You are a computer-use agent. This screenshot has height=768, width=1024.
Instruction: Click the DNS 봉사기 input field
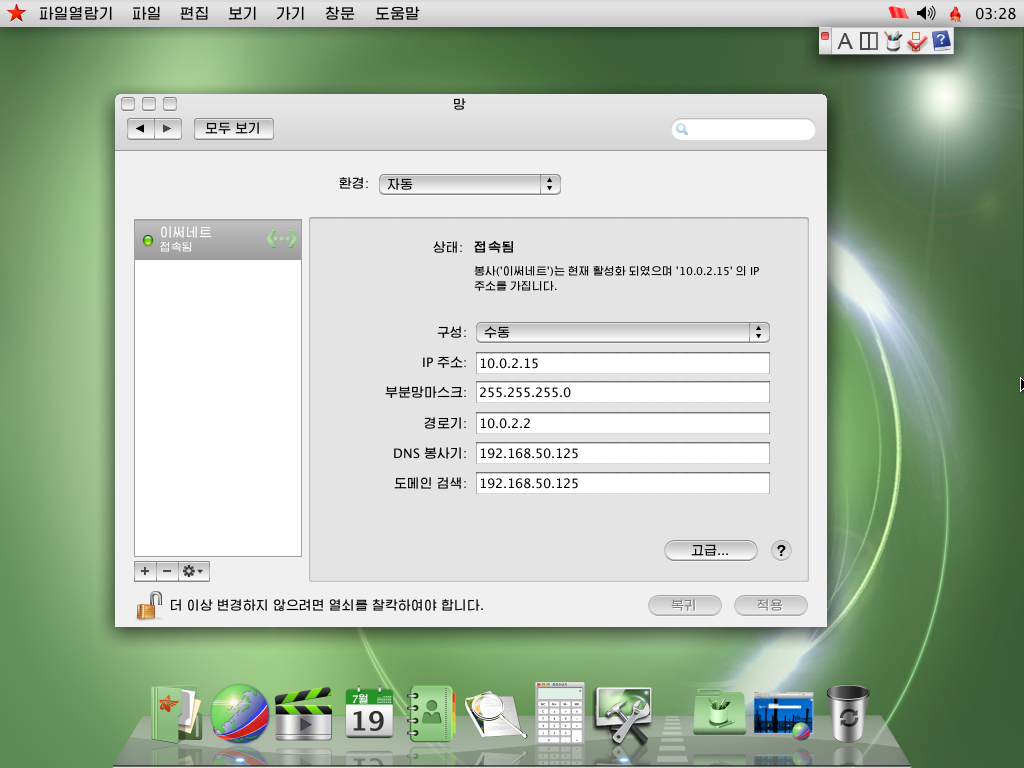point(622,453)
